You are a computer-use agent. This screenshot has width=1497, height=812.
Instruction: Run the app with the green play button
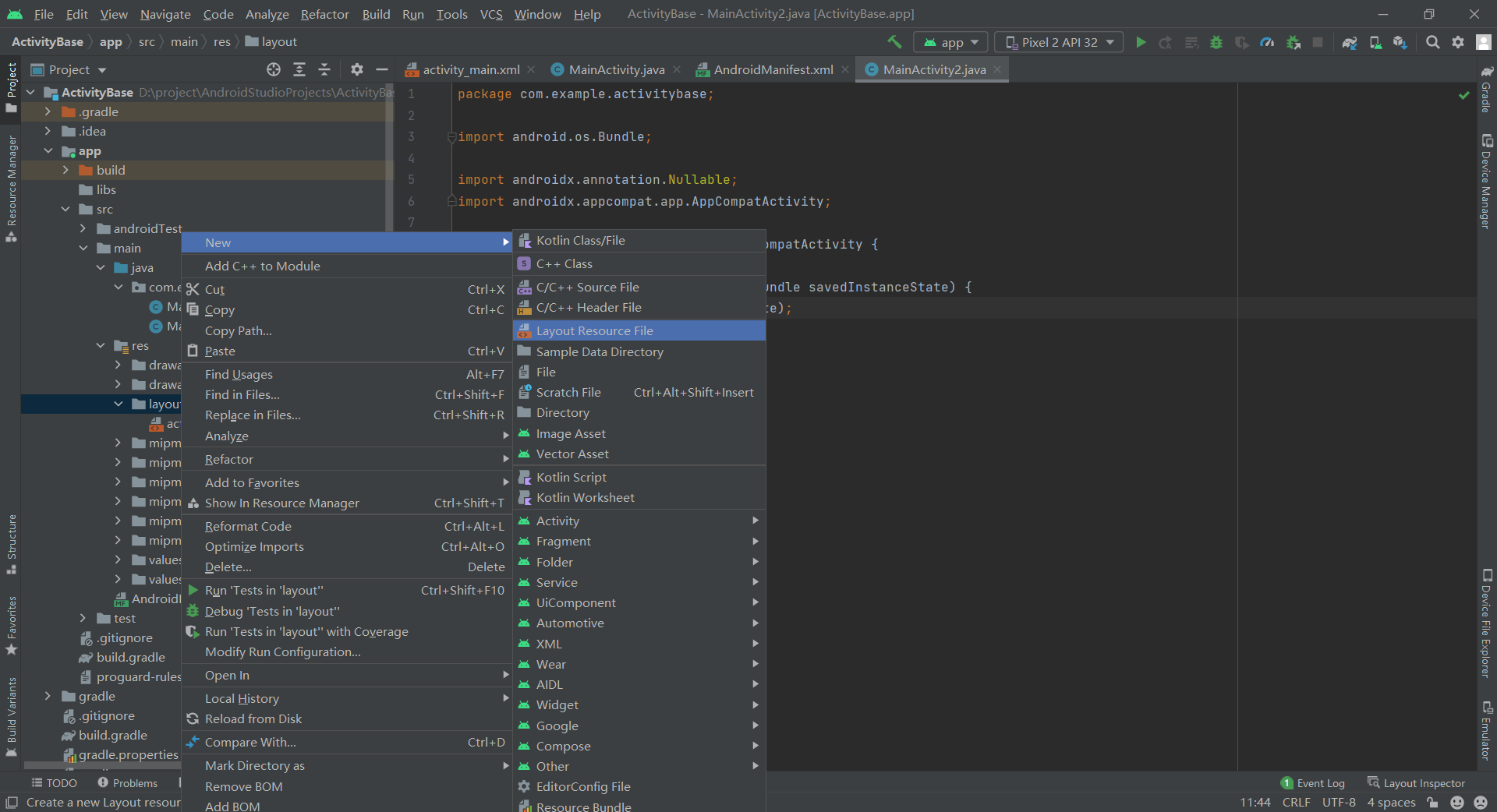coord(1141,42)
